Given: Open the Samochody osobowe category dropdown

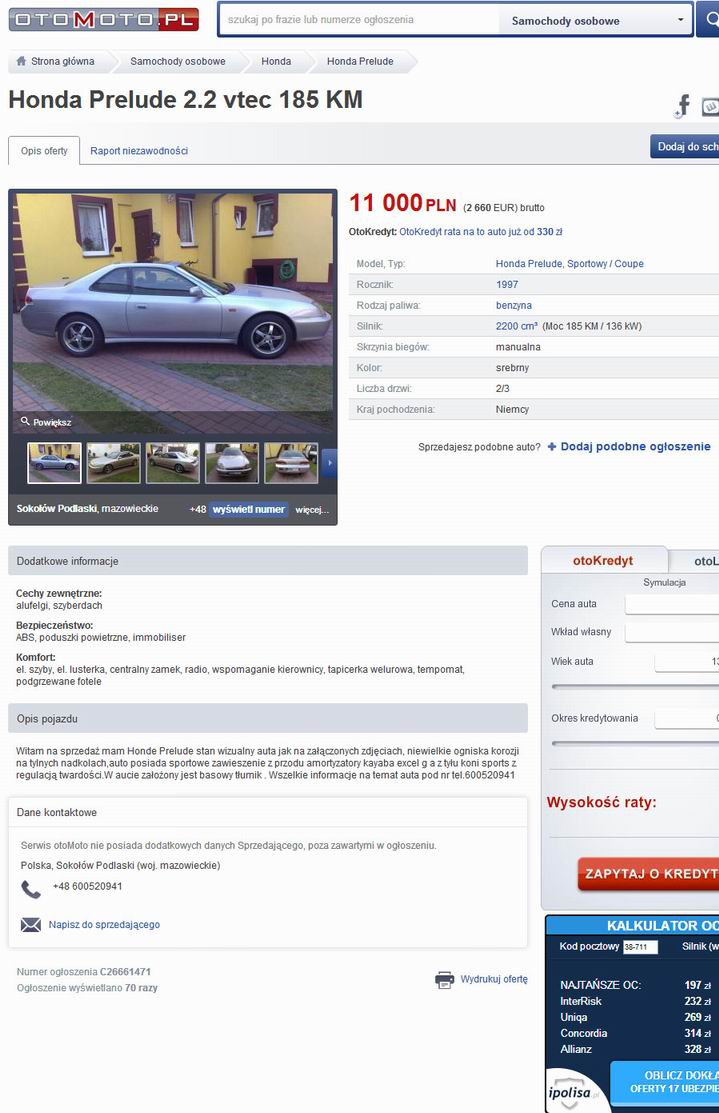Looking at the screenshot, I should (x=595, y=21).
